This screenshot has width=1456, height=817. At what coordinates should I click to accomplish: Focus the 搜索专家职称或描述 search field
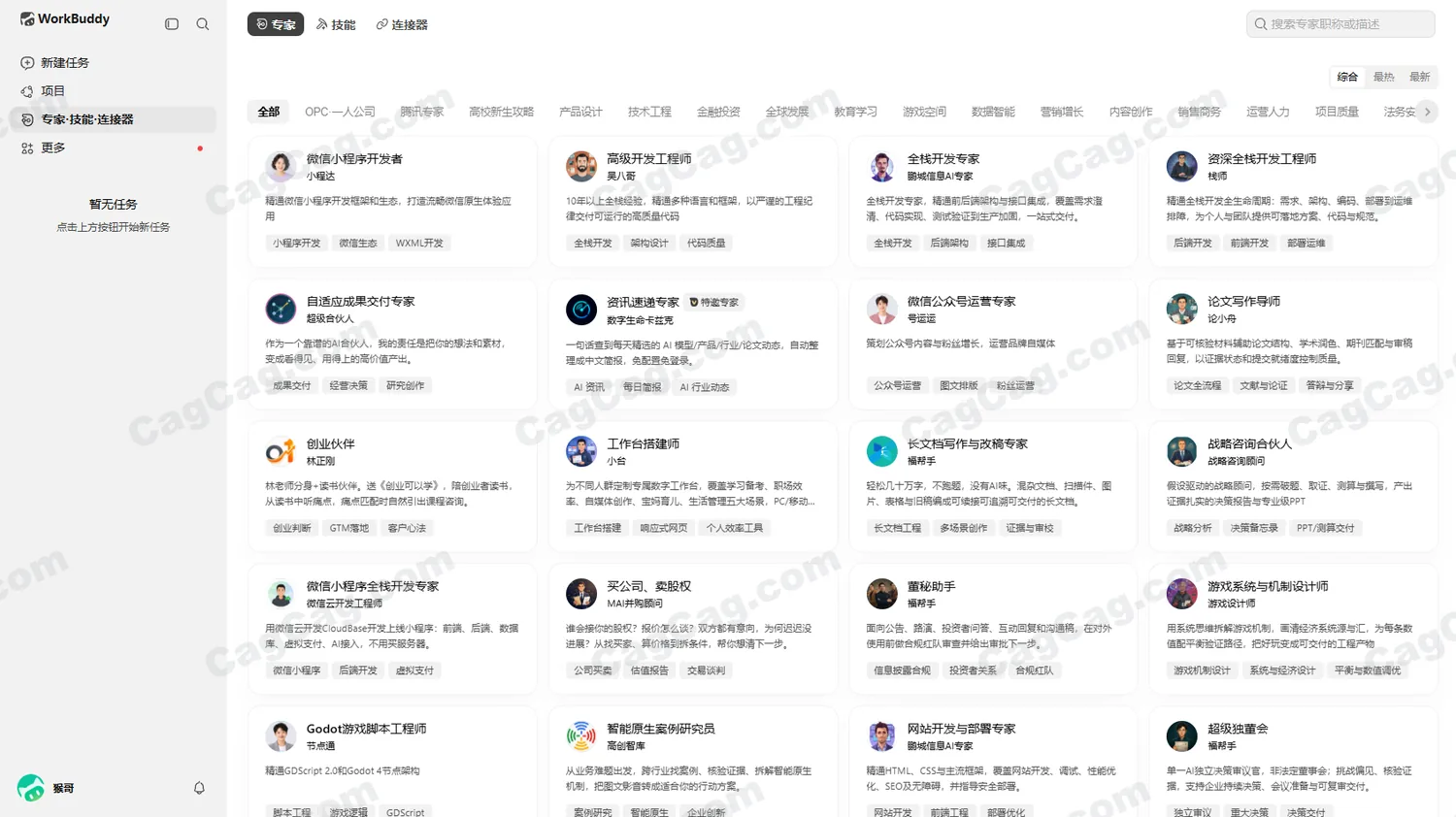click(1340, 24)
